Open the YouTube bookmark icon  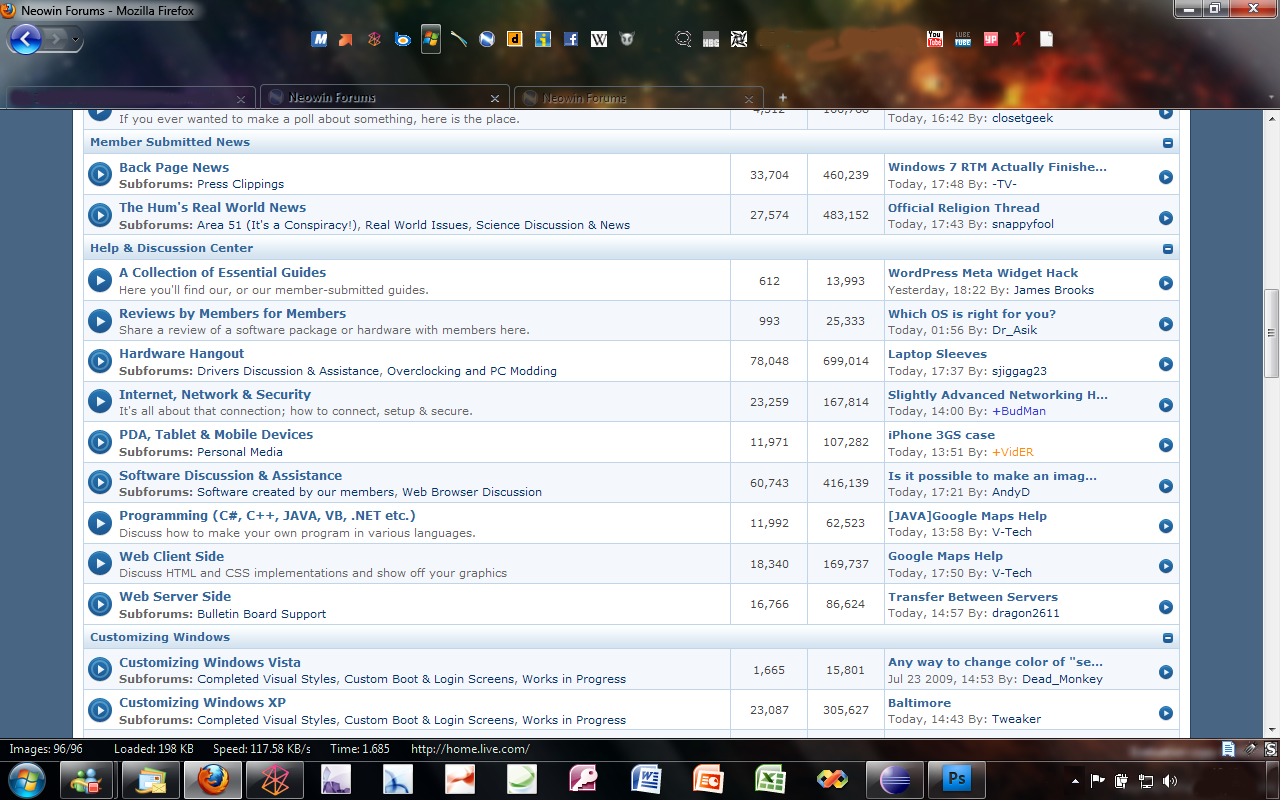pyautogui.click(x=934, y=38)
